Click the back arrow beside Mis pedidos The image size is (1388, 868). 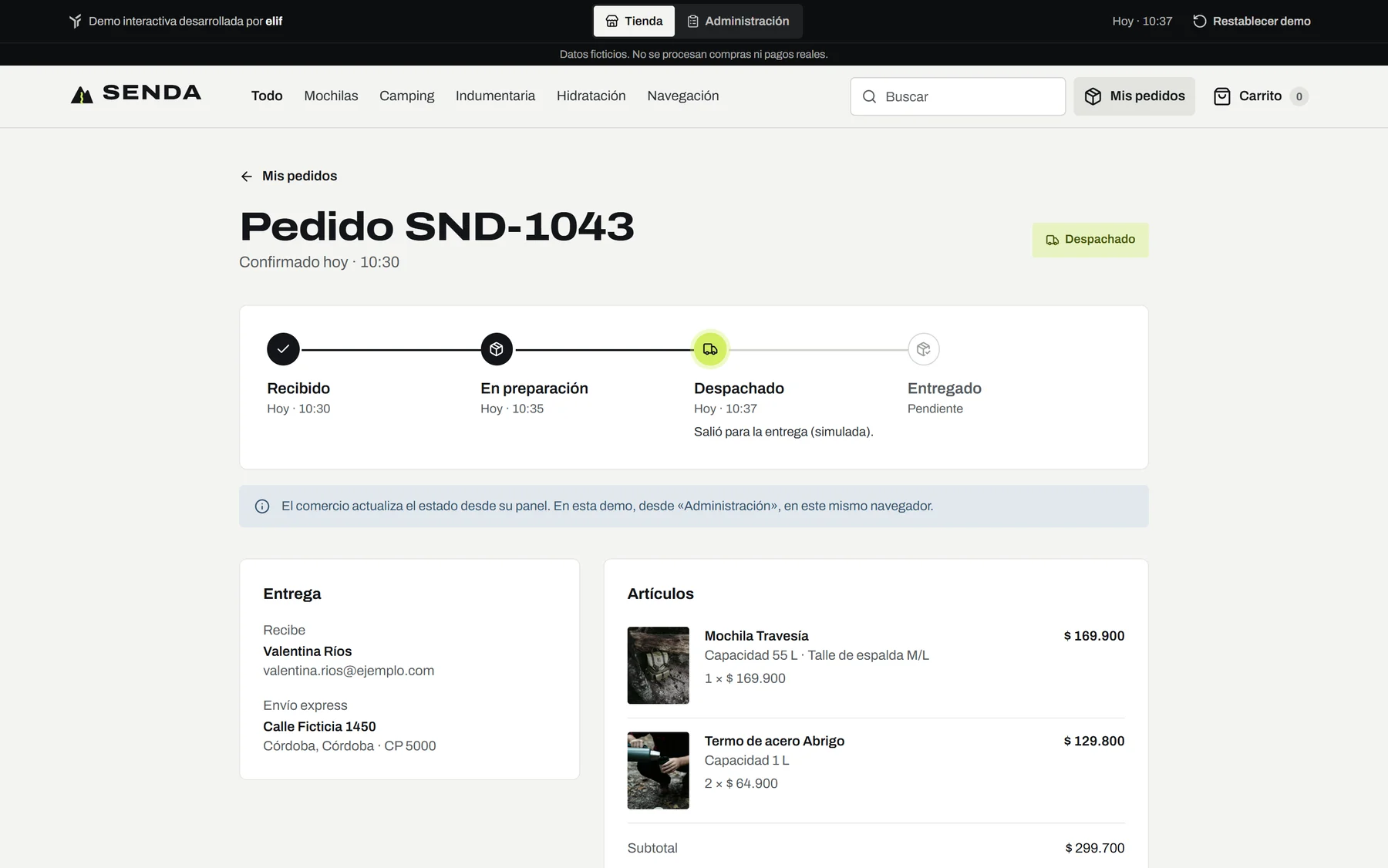coord(247,177)
